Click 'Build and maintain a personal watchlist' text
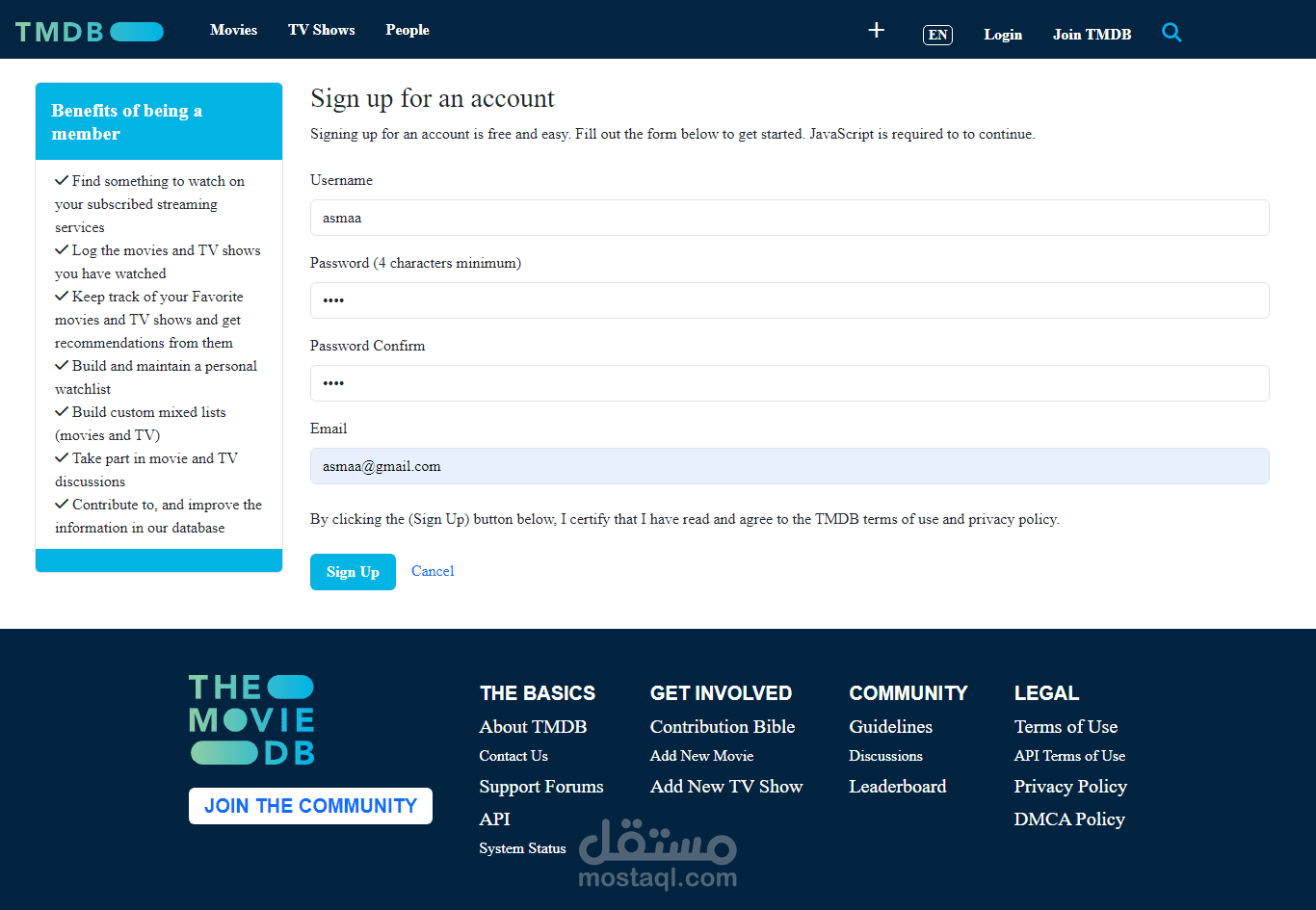Screen dimensions: 1316x910 click(156, 377)
